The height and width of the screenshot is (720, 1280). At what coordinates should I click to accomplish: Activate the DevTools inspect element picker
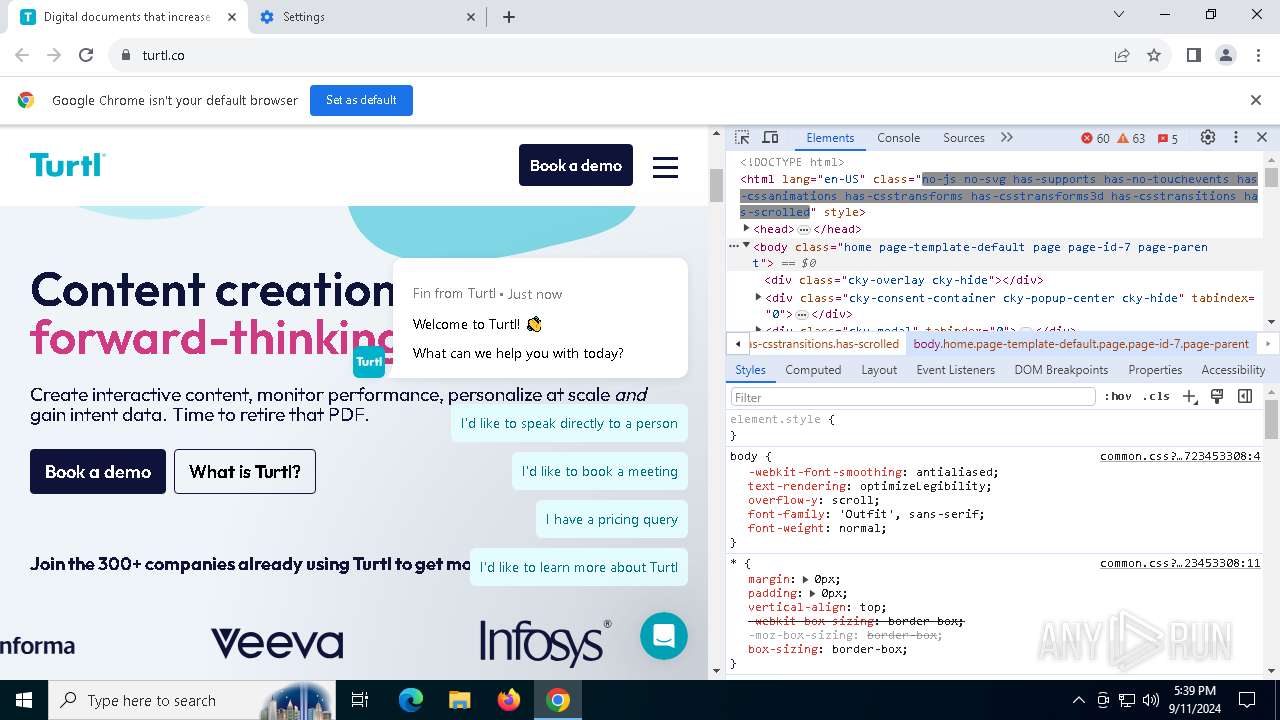(x=742, y=138)
